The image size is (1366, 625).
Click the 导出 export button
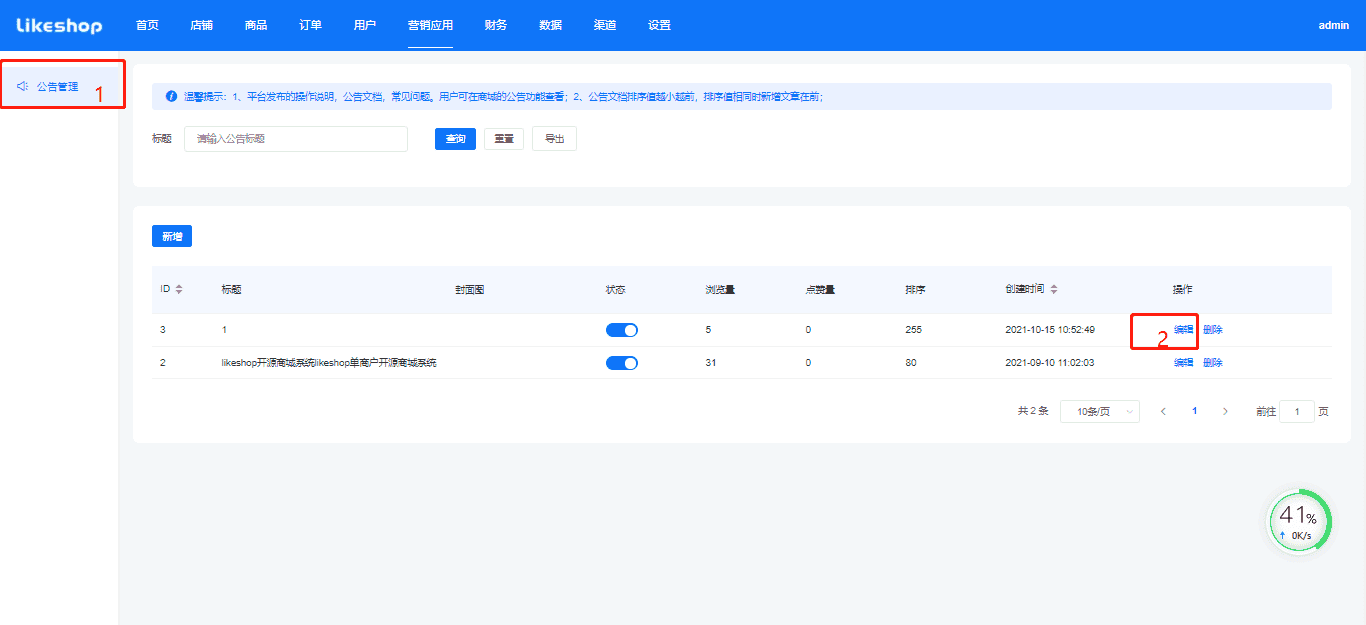coord(554,139)
